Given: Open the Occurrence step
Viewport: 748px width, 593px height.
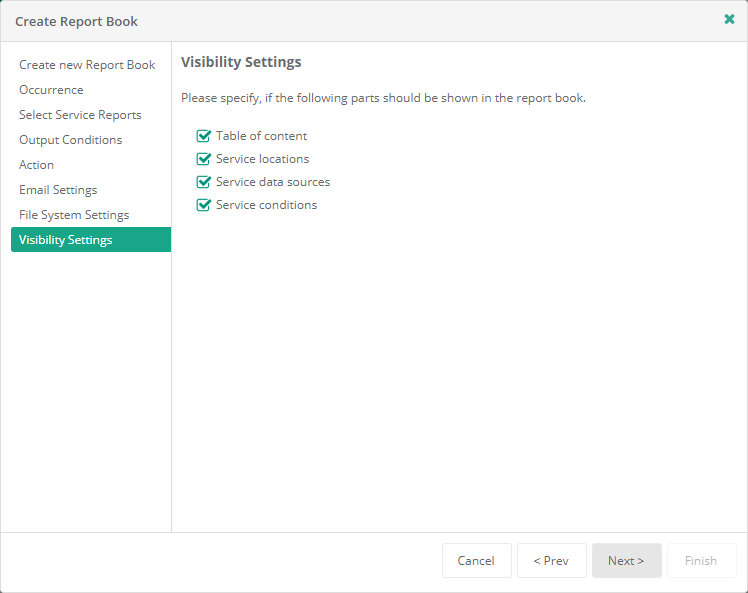Looking at the screenshot, I should (x=51, y=90).
